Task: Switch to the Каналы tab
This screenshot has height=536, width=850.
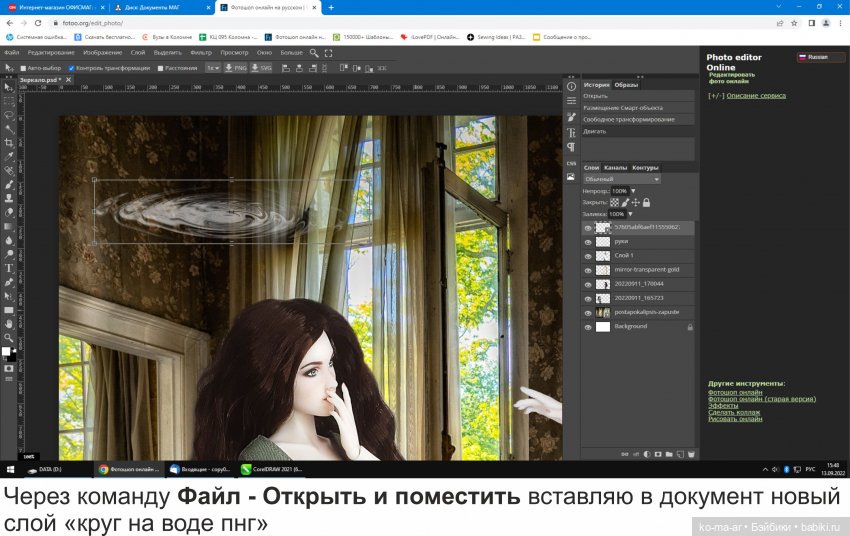Action: [615, 168]
